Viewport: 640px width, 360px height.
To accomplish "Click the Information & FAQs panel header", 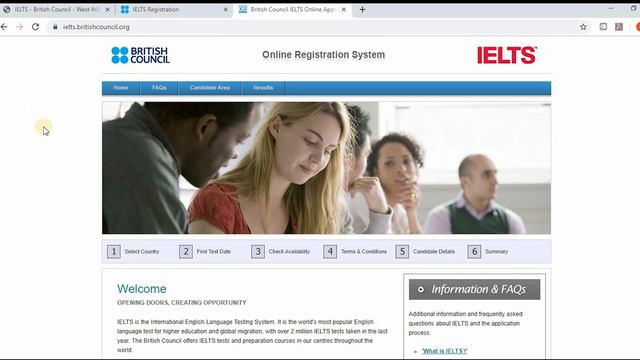I will pos(474,289).
